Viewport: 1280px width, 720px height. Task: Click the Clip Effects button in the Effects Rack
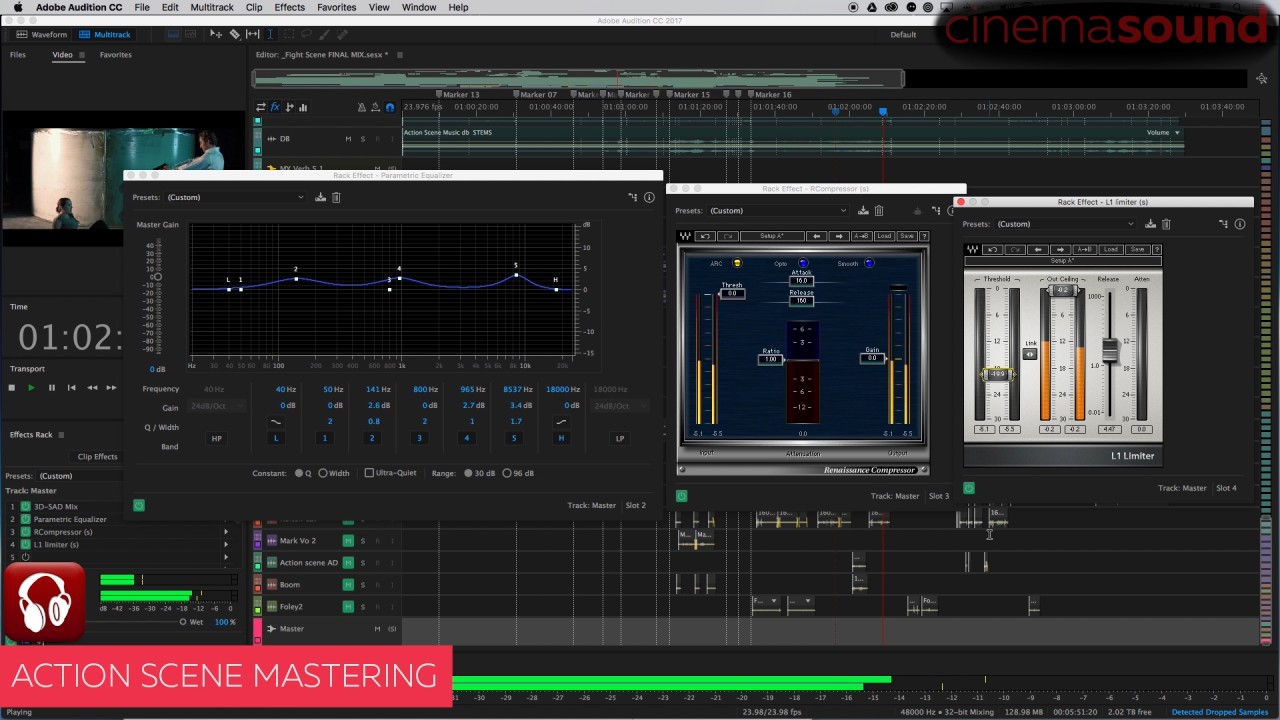click(x=97, y=457)
